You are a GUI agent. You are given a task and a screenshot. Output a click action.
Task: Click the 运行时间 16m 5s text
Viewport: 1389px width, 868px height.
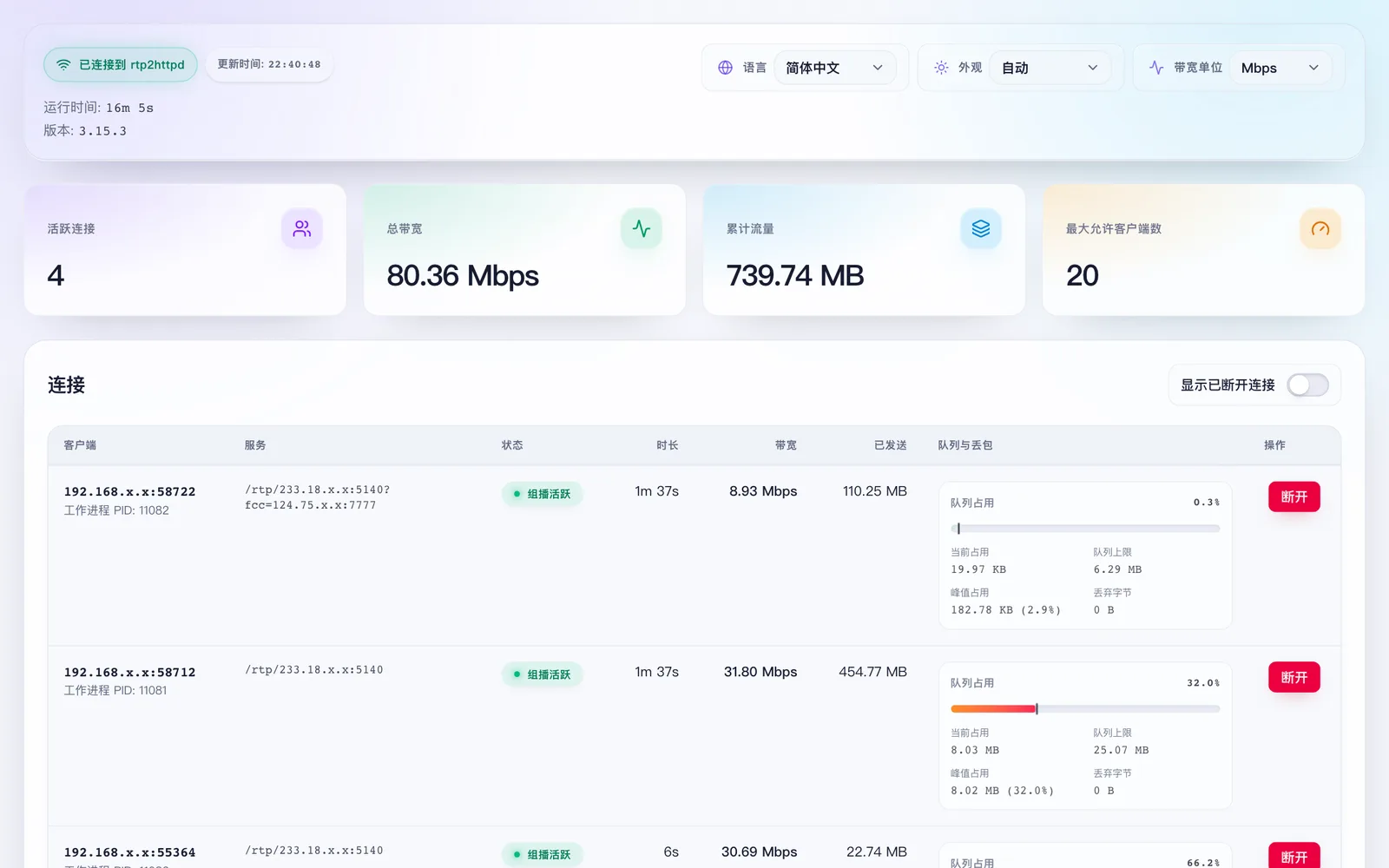click(x=98, y=108)
